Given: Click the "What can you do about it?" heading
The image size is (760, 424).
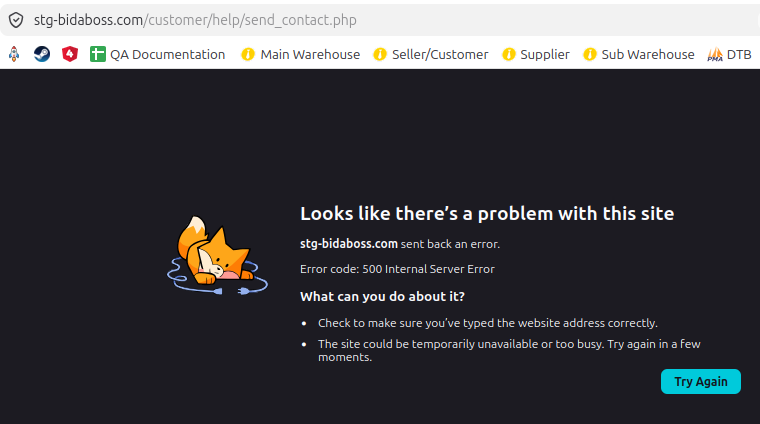Looking at the screenshot, I should (382, 296).
